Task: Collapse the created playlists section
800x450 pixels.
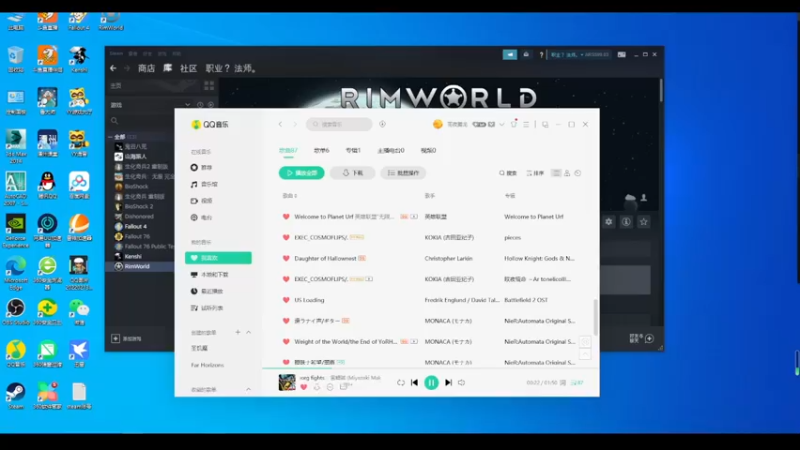Action: coord(248,332)
